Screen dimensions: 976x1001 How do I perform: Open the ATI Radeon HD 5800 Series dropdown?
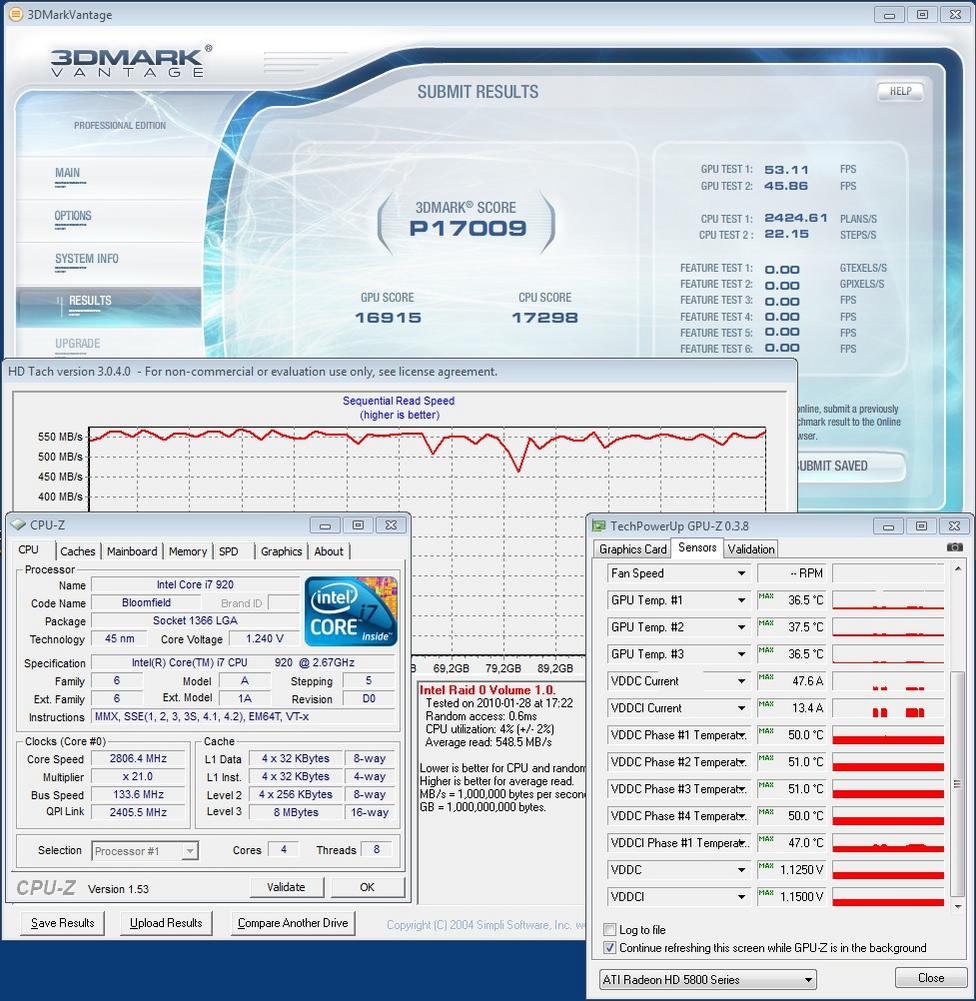click(x=708, y=979)
